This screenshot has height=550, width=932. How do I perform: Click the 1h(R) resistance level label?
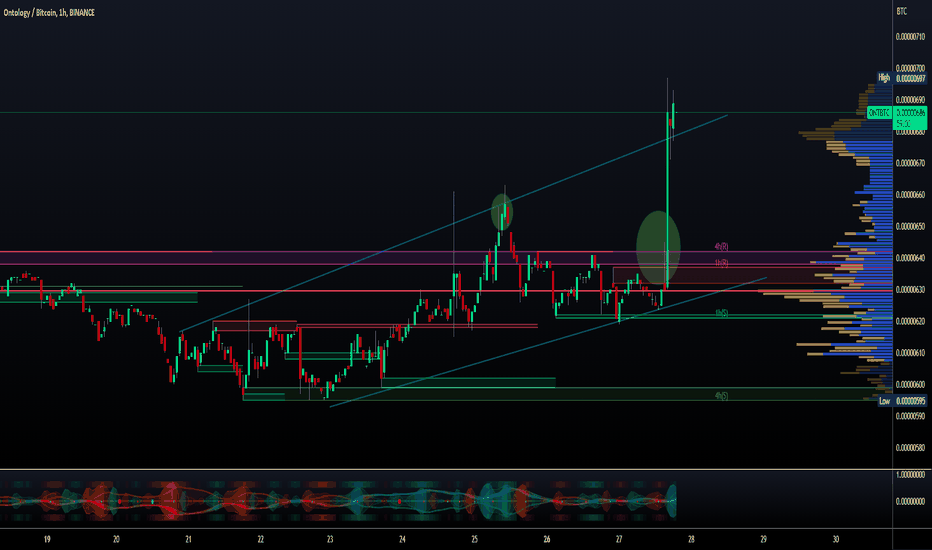coord(721,263)
